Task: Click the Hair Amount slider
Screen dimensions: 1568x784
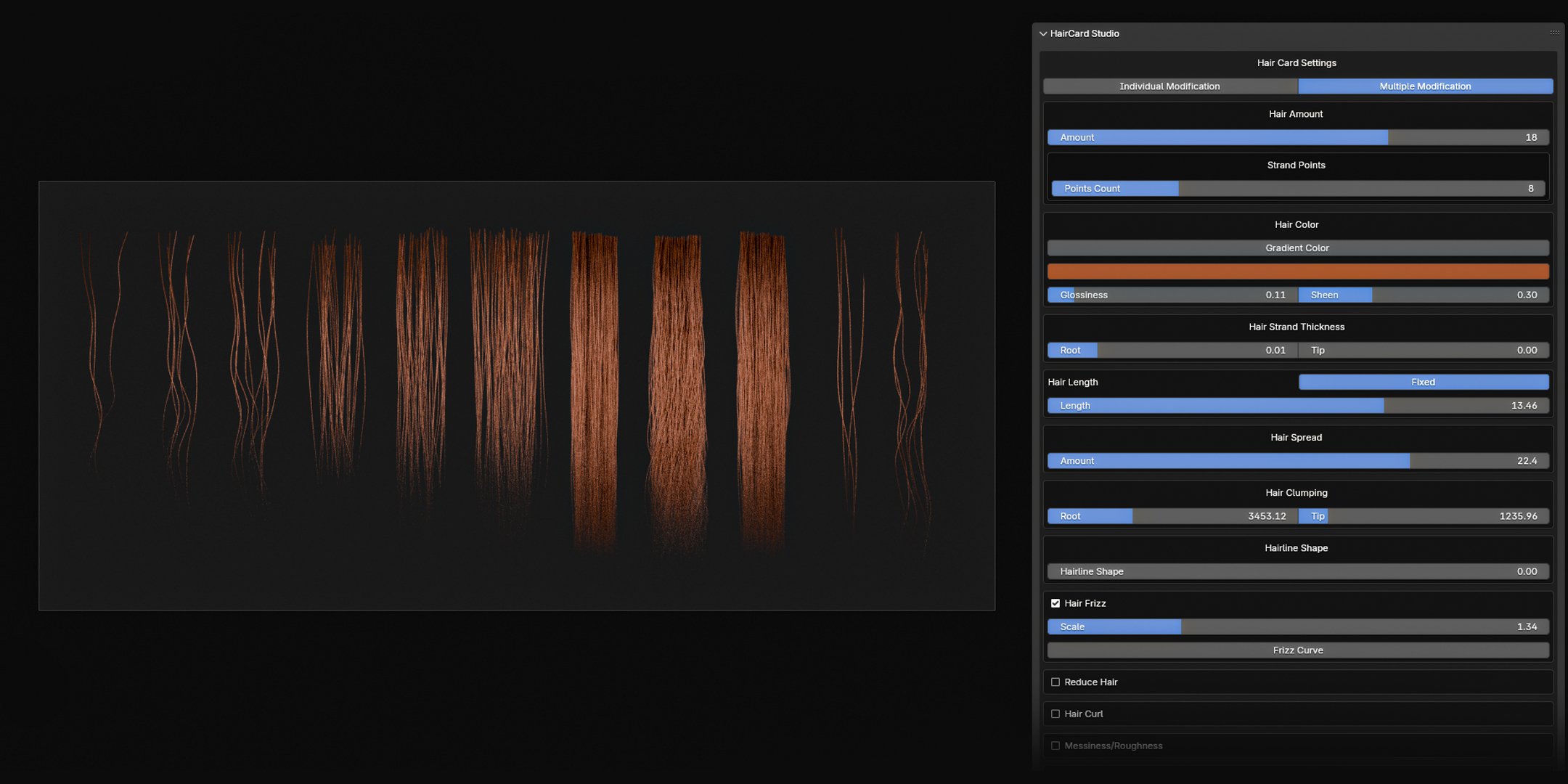Action: tap(1297, 137)
